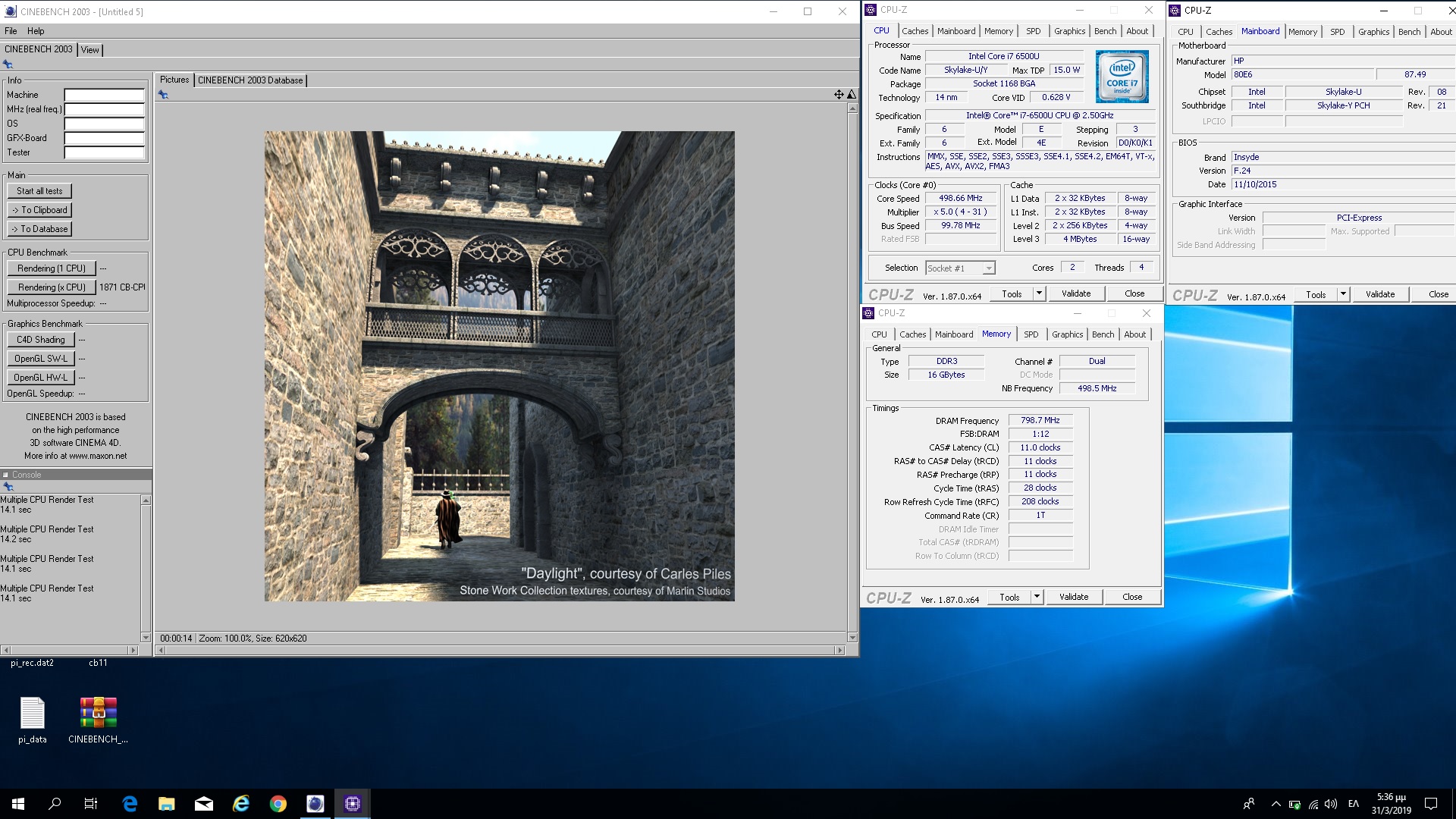Image resolution: width=1456 pixels, height=819 pixels.
Task: Open the Windows Start menu
Action: coord(18,804)
